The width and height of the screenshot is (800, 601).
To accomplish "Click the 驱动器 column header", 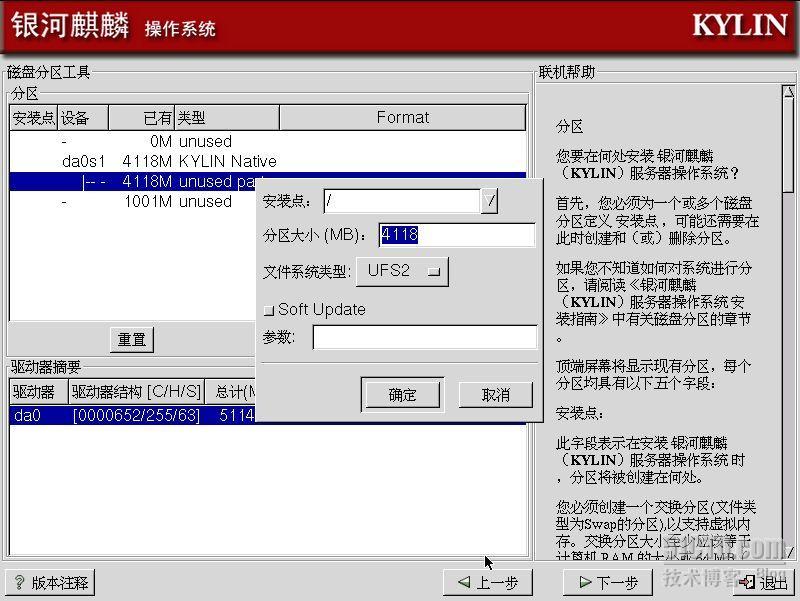I will coord(39,392).
